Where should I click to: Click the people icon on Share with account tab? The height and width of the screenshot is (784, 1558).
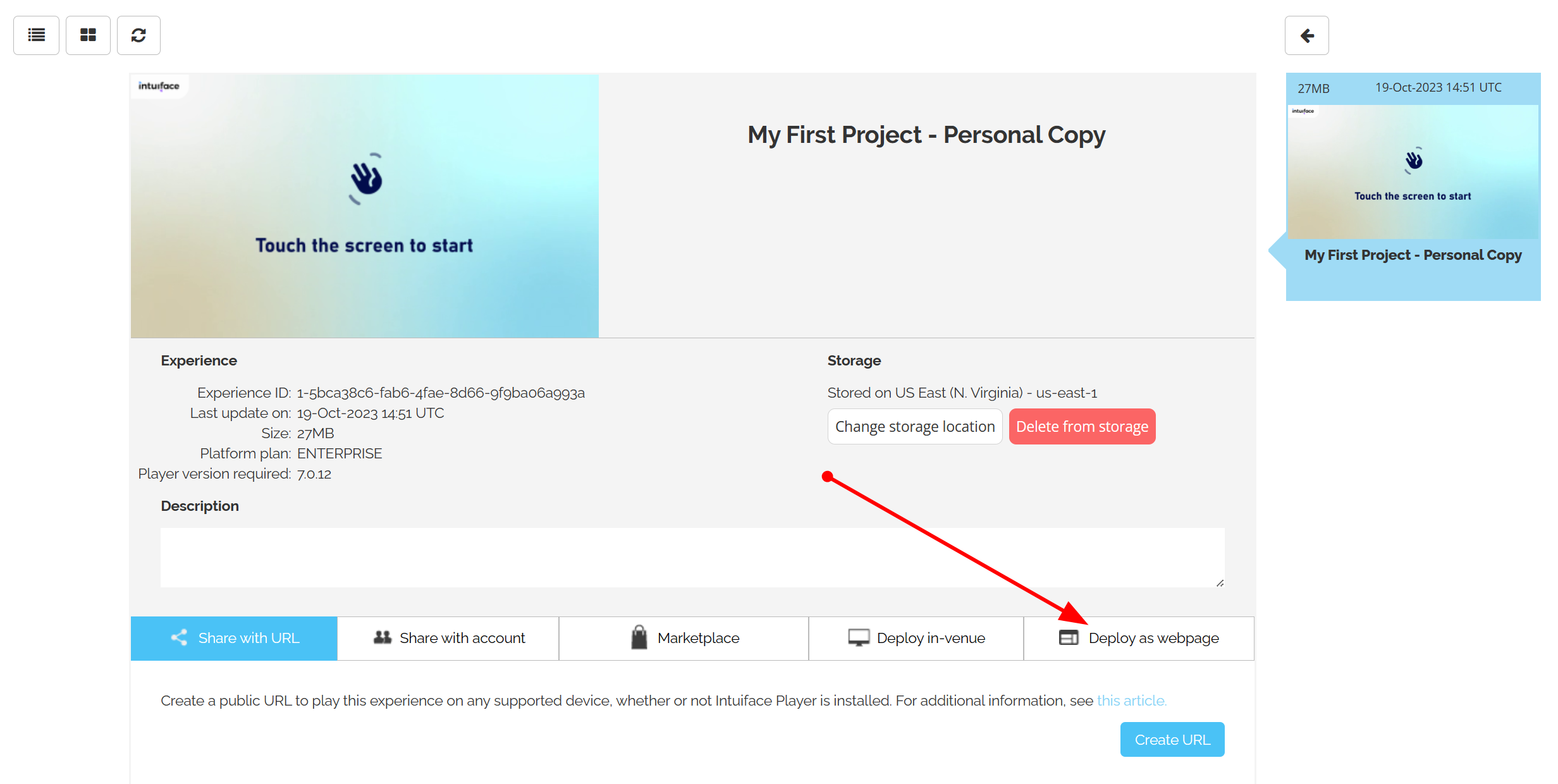point(382,637)
